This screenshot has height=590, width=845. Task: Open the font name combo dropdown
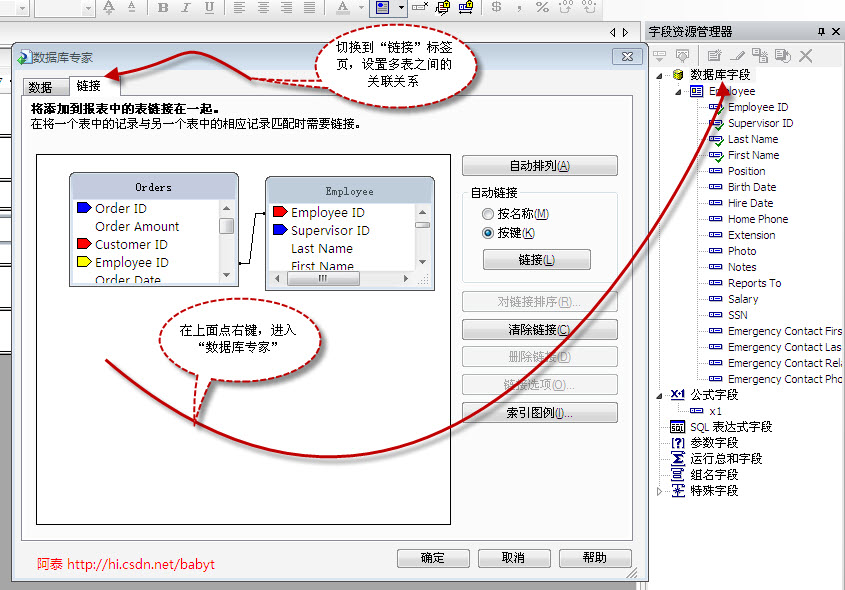click(x=22, y=8)
